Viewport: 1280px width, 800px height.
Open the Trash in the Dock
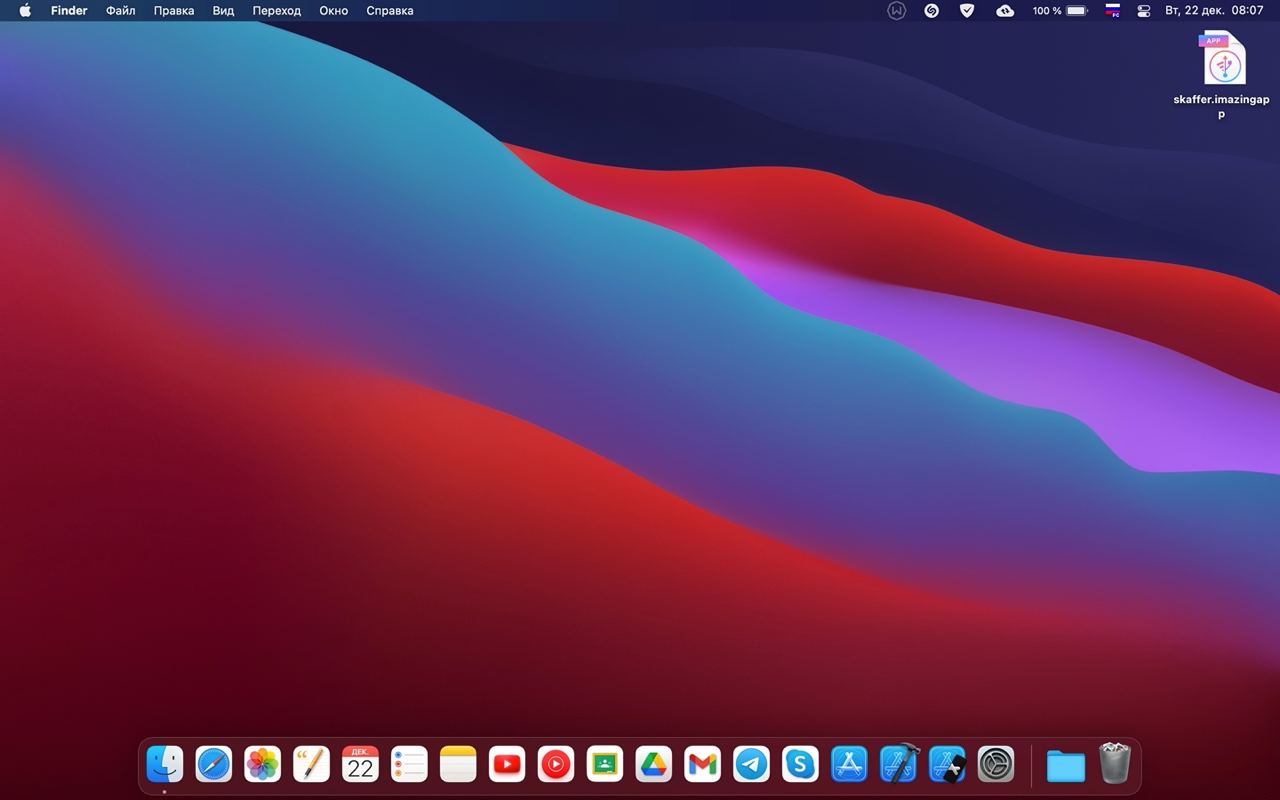click(1114, 763)
